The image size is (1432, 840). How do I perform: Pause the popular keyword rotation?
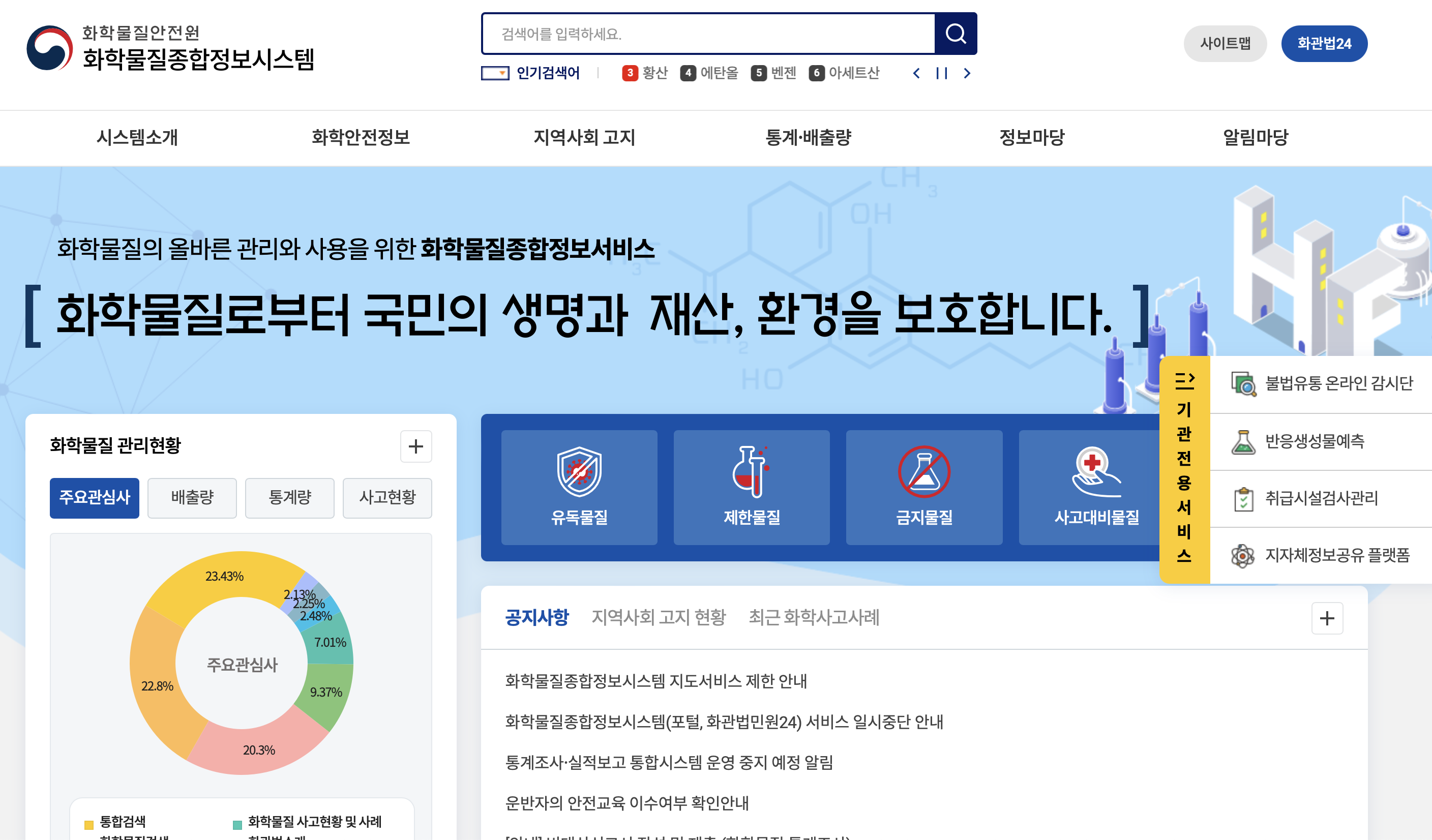[942, 73]
